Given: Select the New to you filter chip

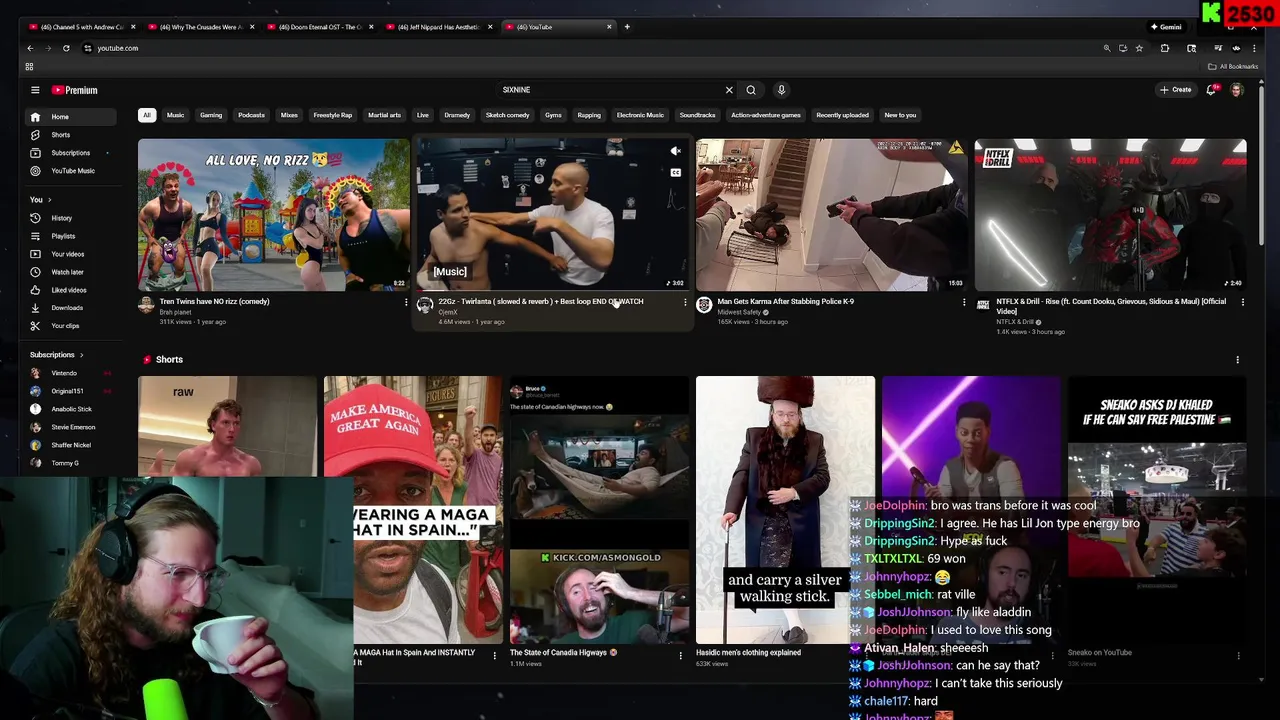Looking at the screenshot, I should 900,115.
